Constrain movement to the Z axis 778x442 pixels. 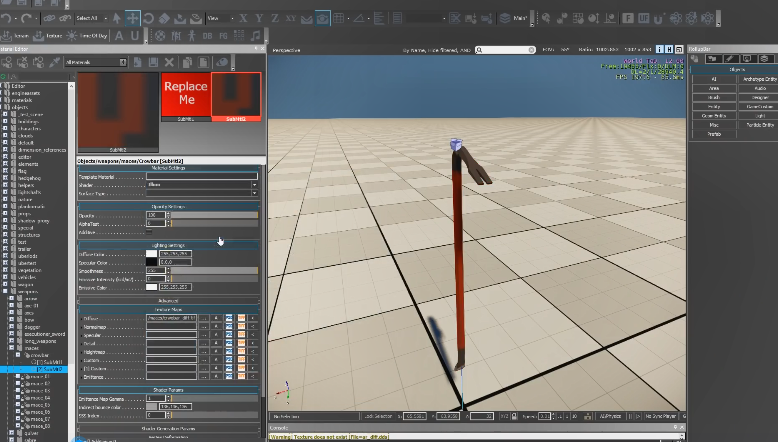point(275,18)
